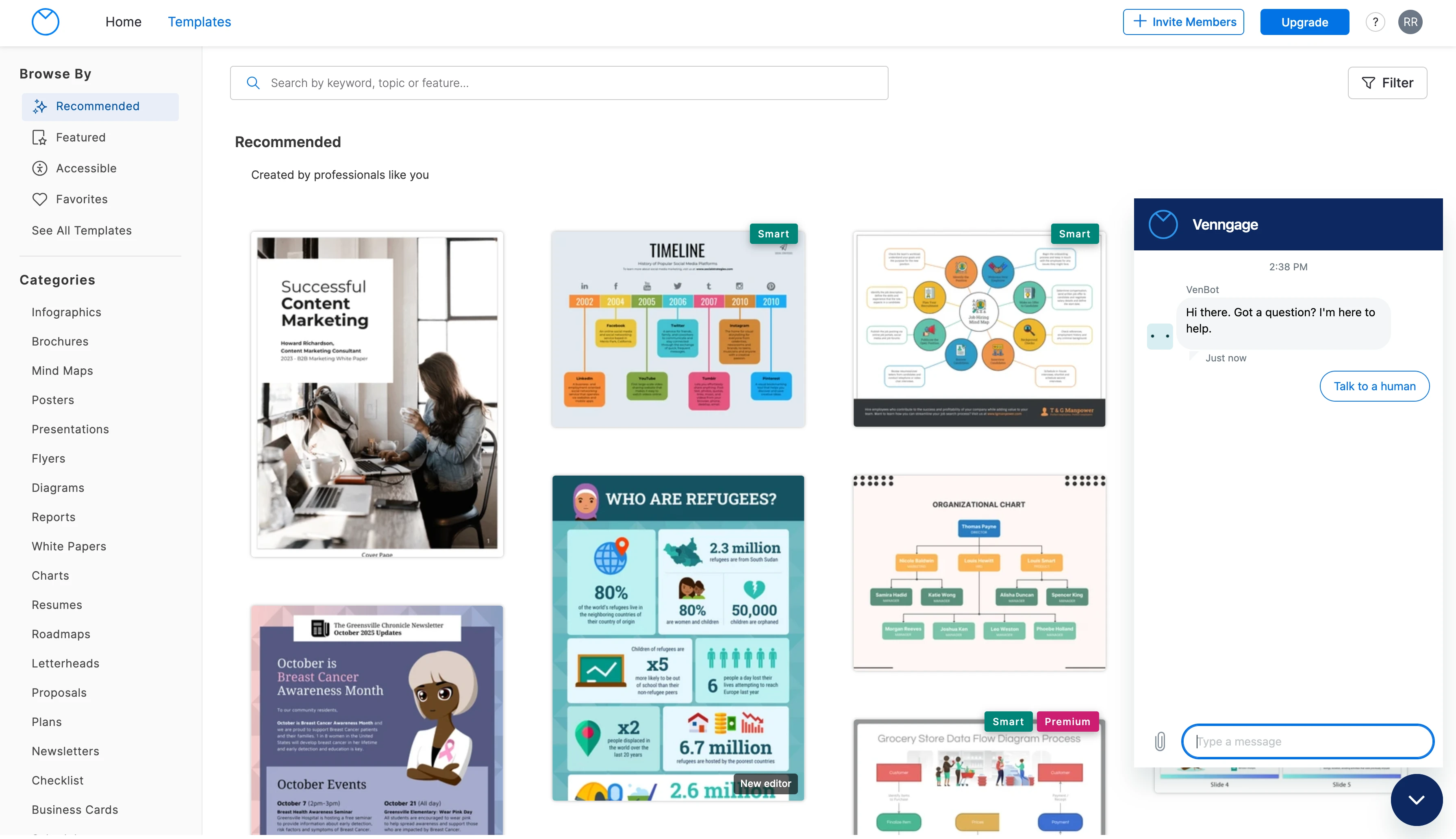Click the Venngage logo icon
Screen dimensions: 1456x839
[45, 21]
